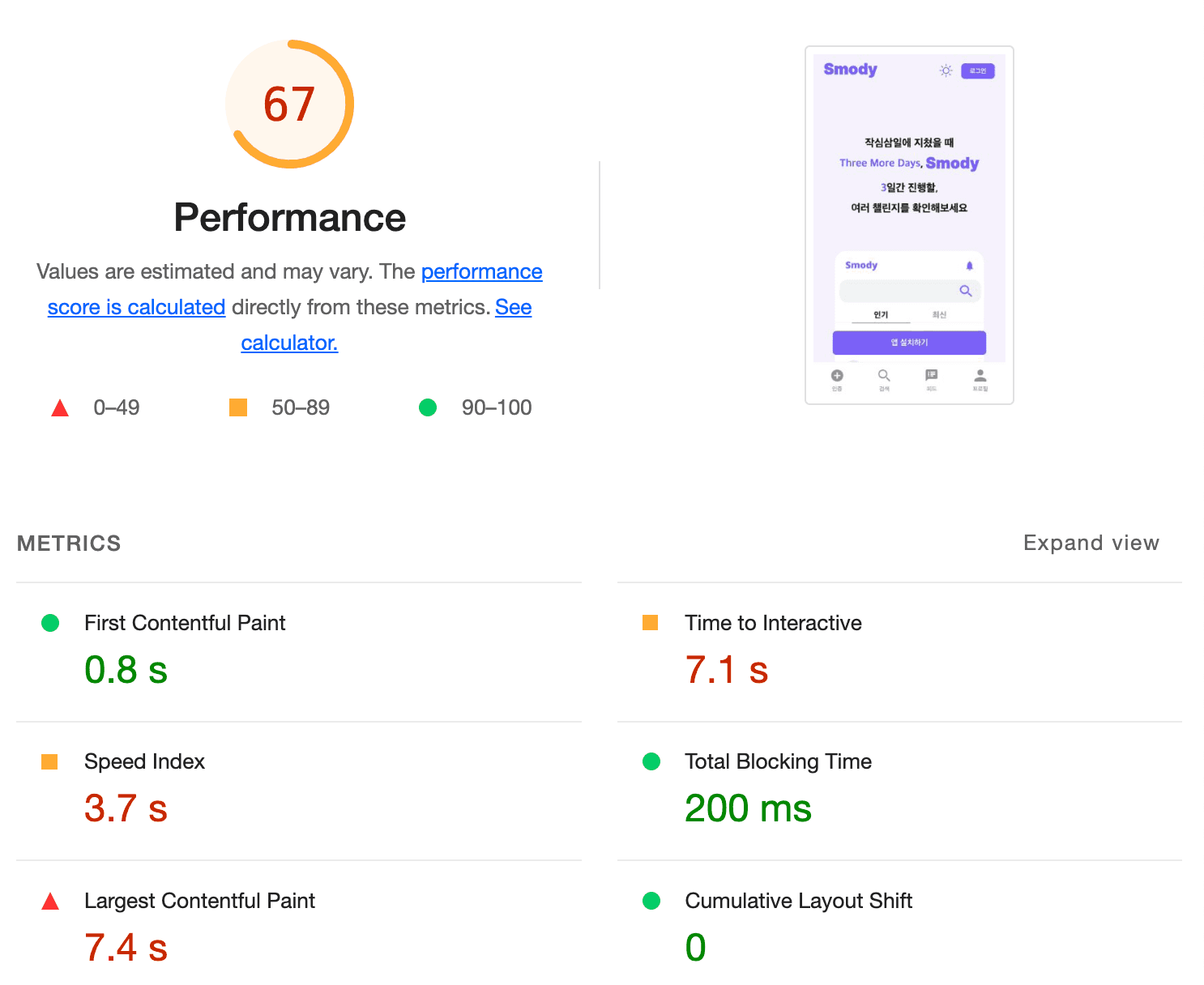Click the purple 로그인 button in the preview

pos(978,71)
